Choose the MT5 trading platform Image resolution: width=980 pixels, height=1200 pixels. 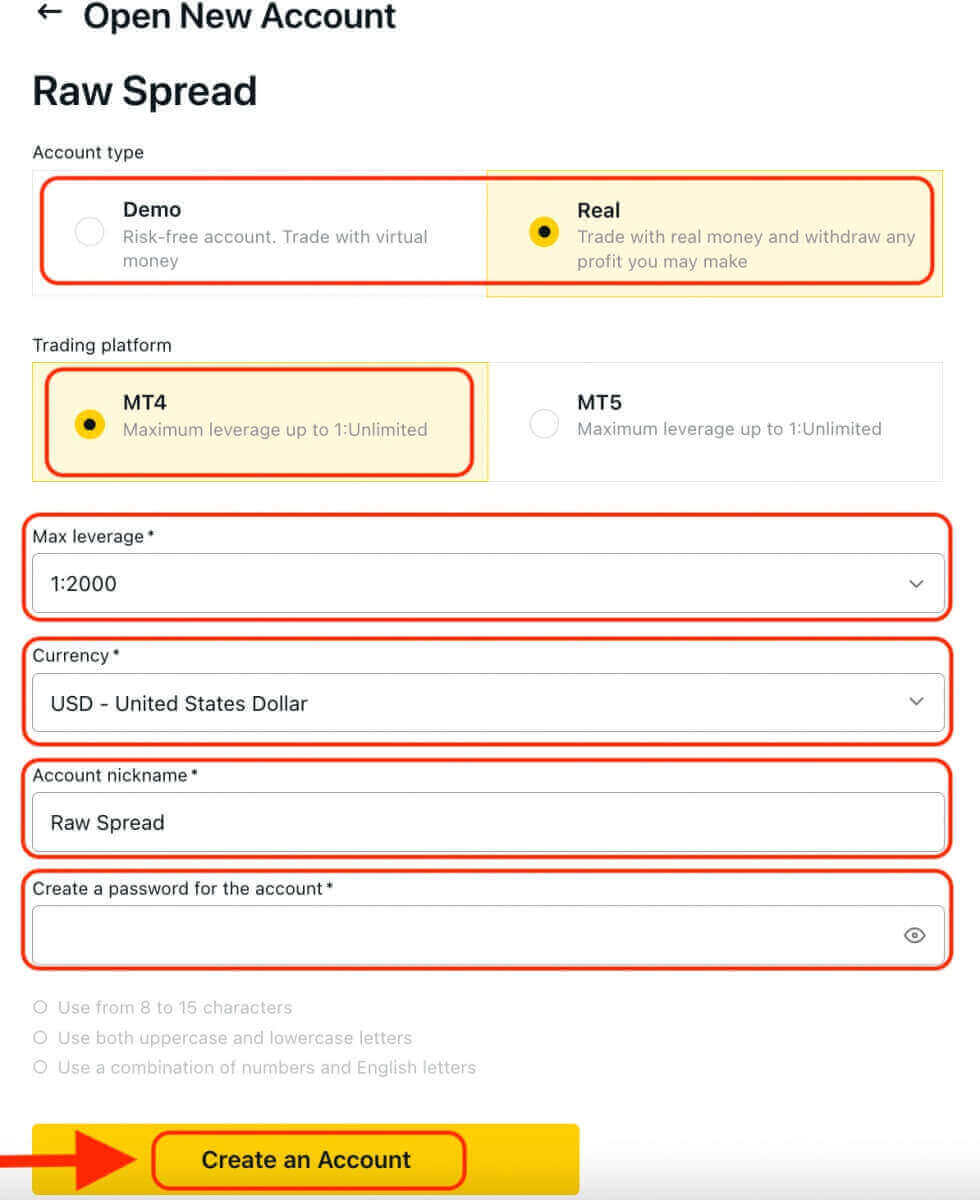(x=543, y=424)
